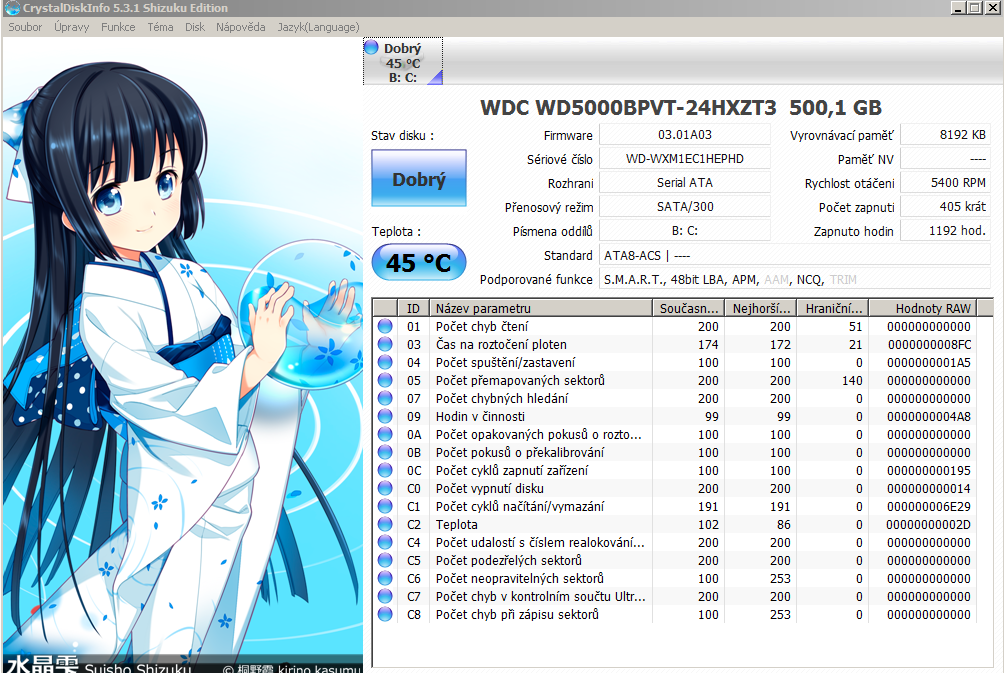This screenshot has height=673, width=1004.
Task: Click status icon for Čas na roztočení ploten
Action: click(x=385, y=345)
